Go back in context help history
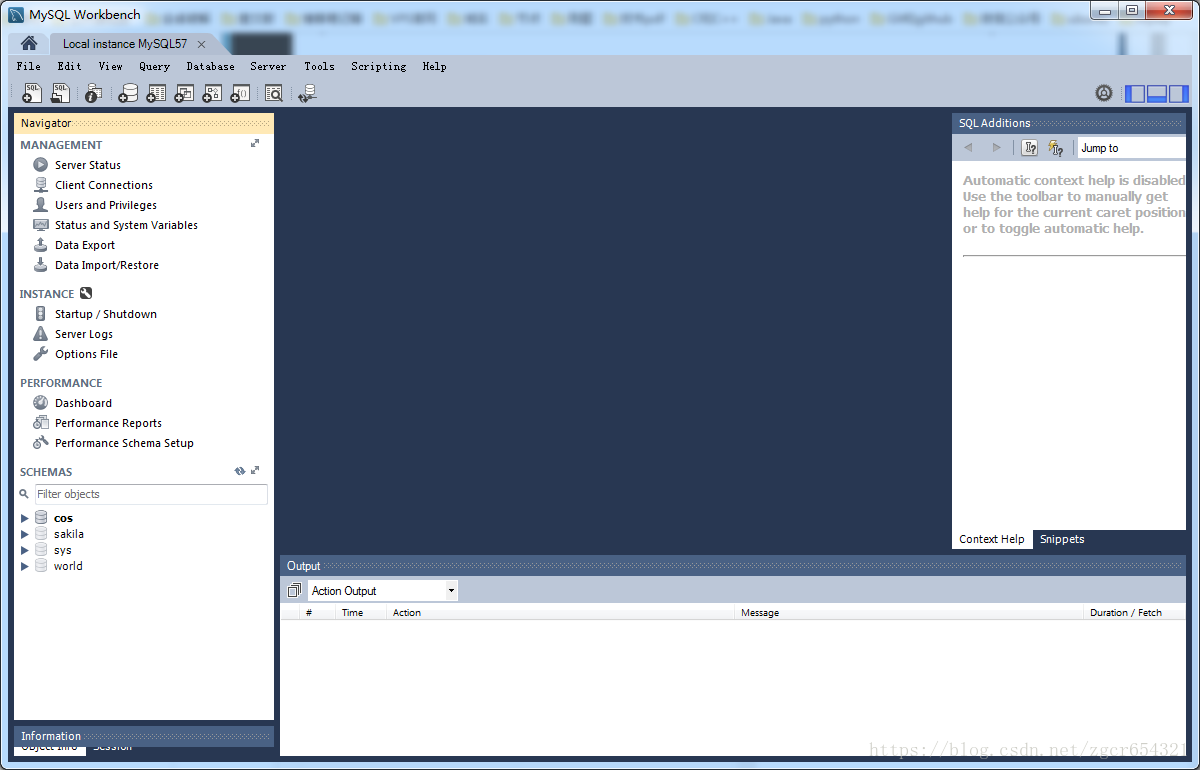1200x770 pixels. [968, 148]
